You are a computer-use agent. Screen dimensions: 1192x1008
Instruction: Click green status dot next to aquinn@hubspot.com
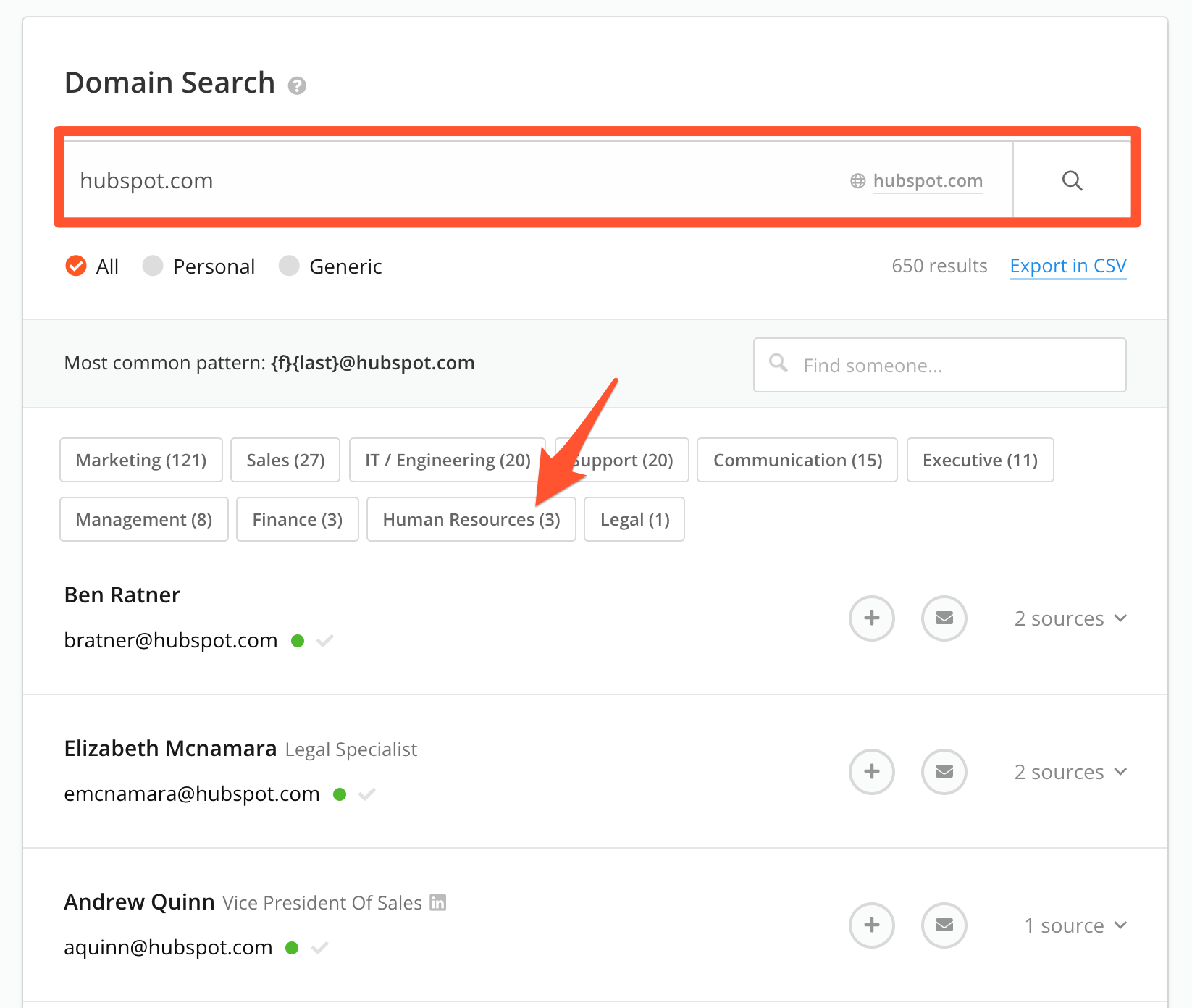coord(293,948)
